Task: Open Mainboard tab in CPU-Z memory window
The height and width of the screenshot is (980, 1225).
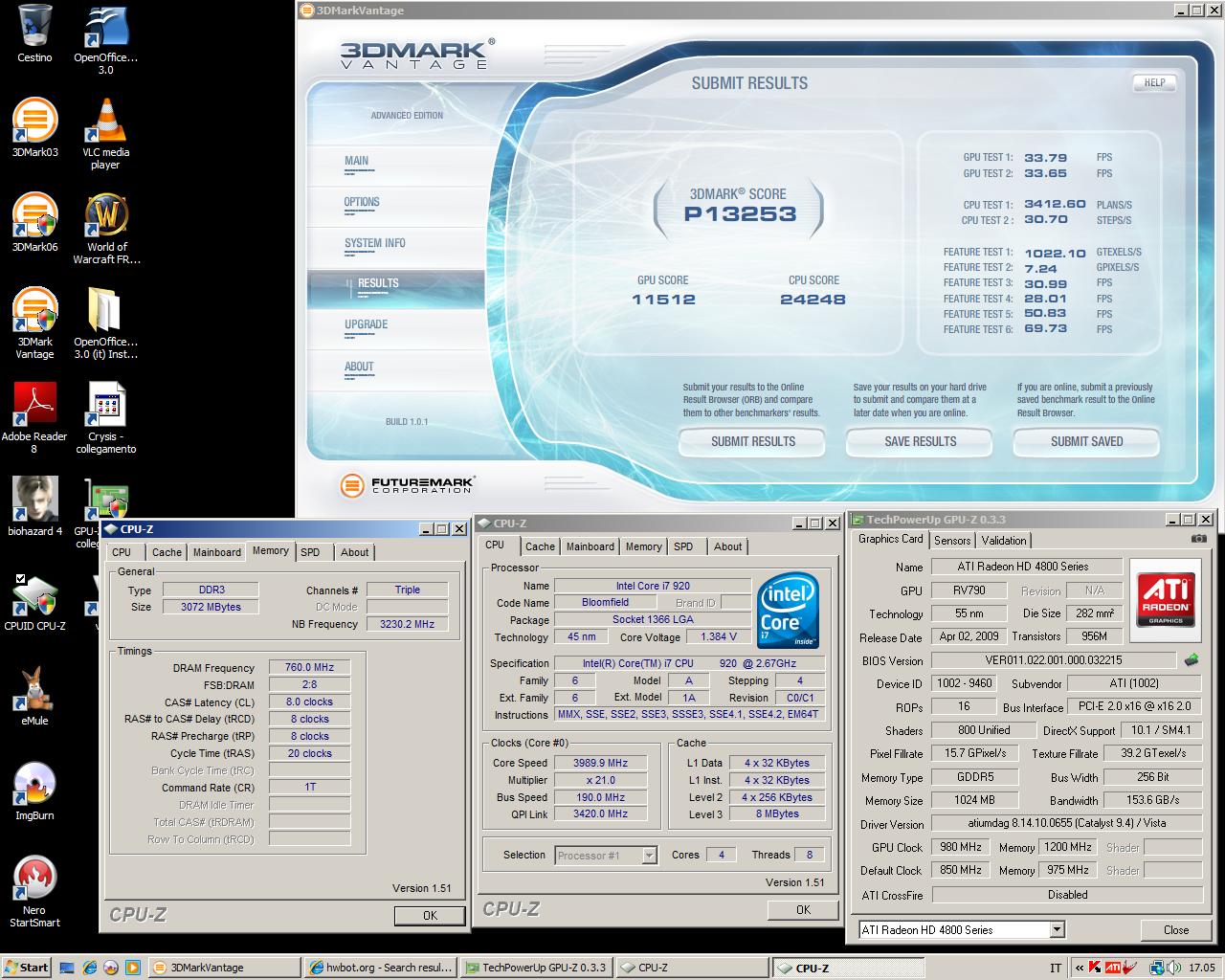Action: (x=217, y=552)
